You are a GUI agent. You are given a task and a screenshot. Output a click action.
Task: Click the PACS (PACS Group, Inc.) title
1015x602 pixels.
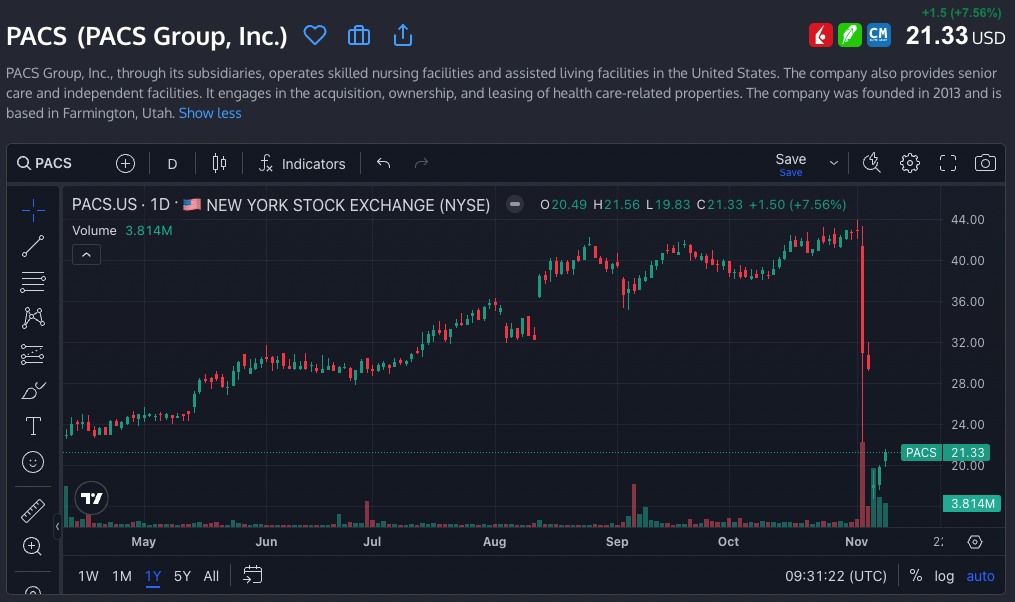point(146,36)
